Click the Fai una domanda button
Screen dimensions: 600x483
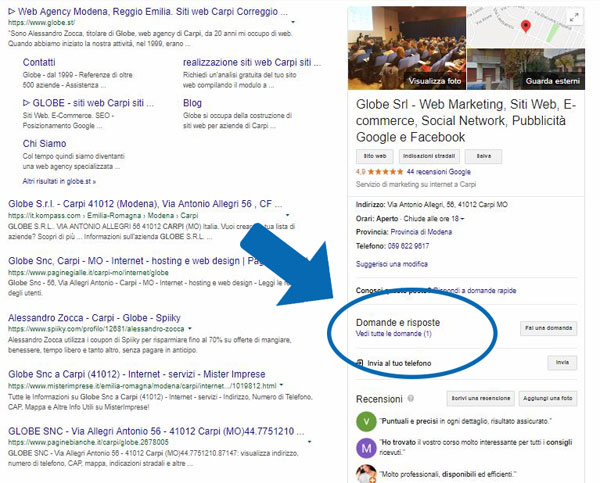pyautogui.click(x=548, y=328)
